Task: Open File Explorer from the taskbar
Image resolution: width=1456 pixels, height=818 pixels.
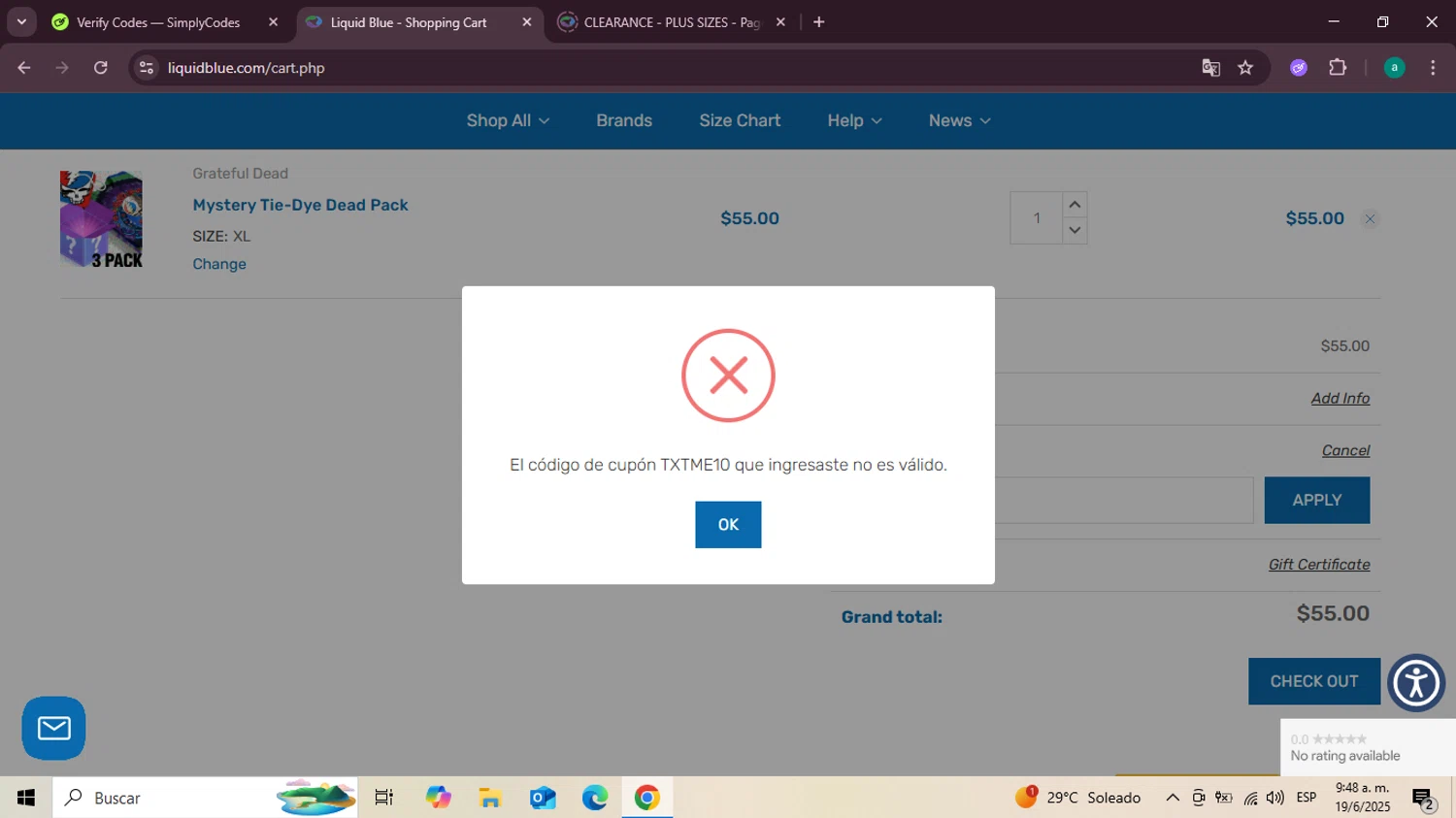Action: [x=490, y=798]
